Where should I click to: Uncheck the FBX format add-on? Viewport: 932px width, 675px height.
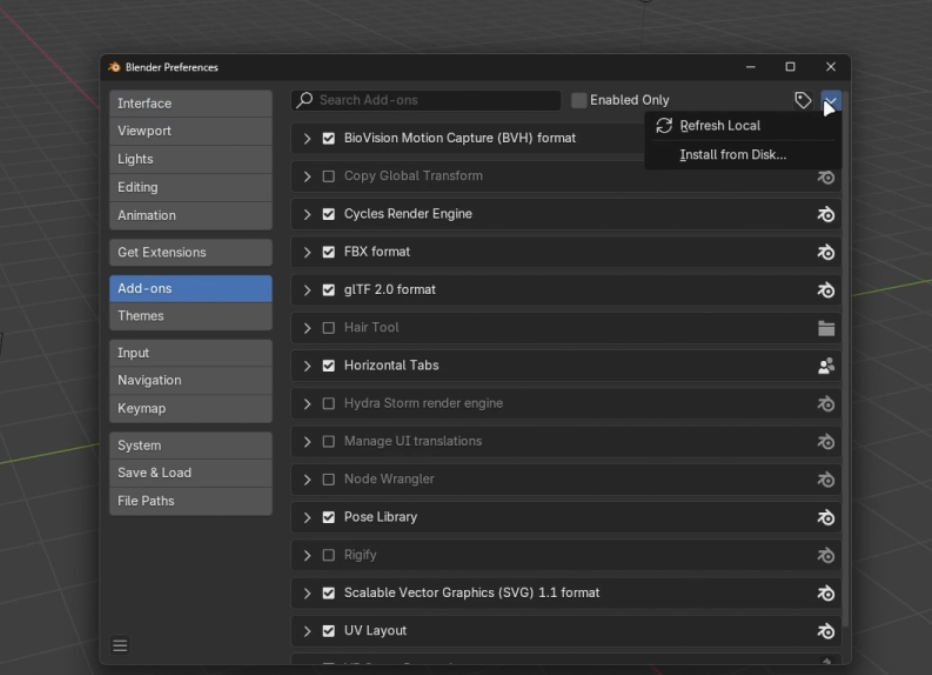coord(329,252)
